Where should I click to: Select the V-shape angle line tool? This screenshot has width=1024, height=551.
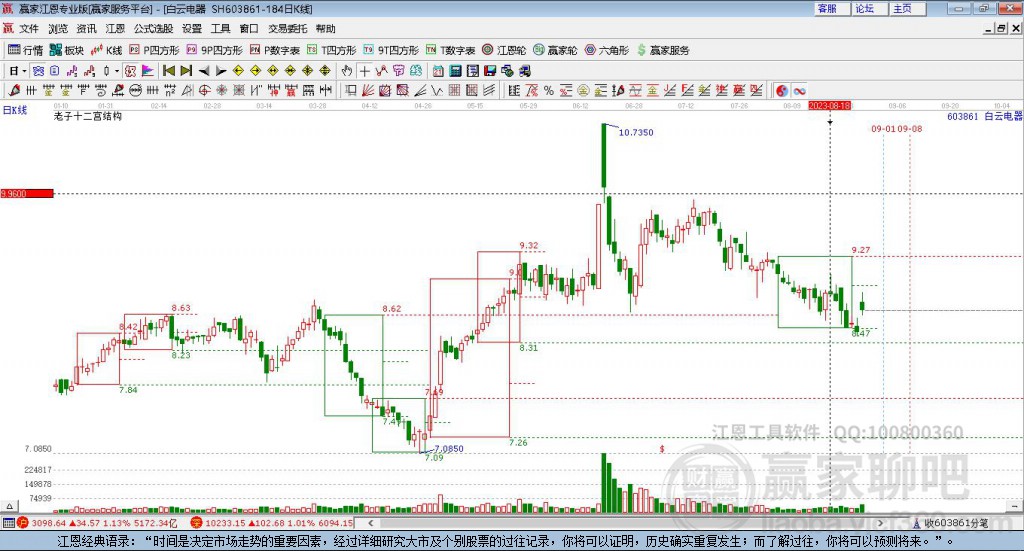point(437,91)
